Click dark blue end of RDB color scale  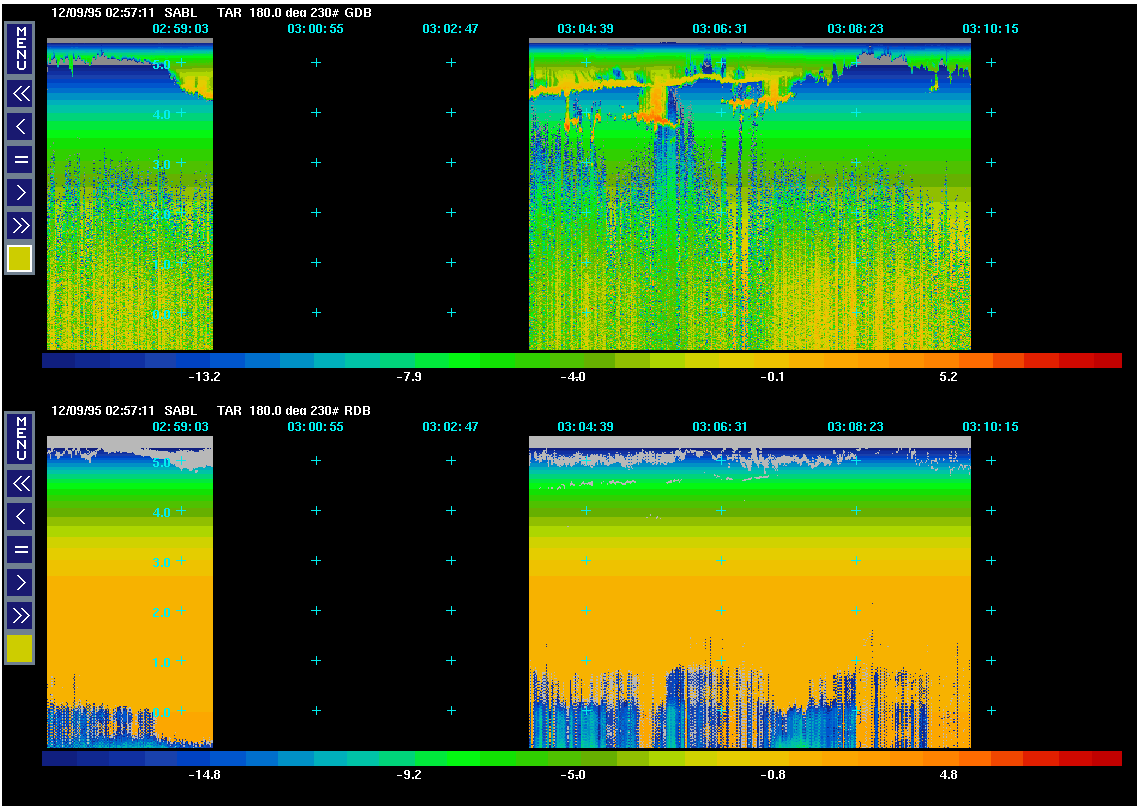58,758
